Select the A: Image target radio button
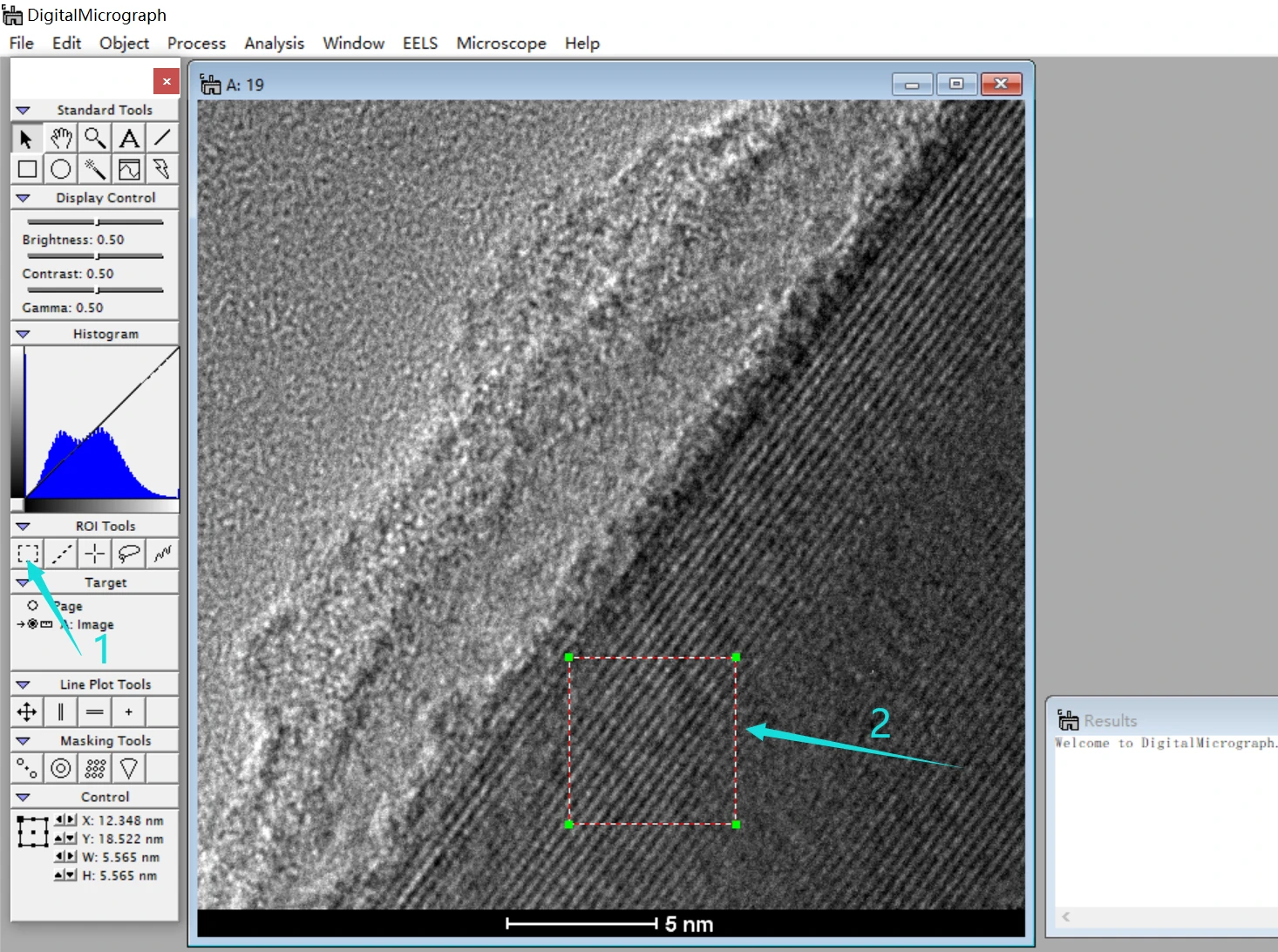This screenshot has width=1278, height=952. [x=33, y=624]
